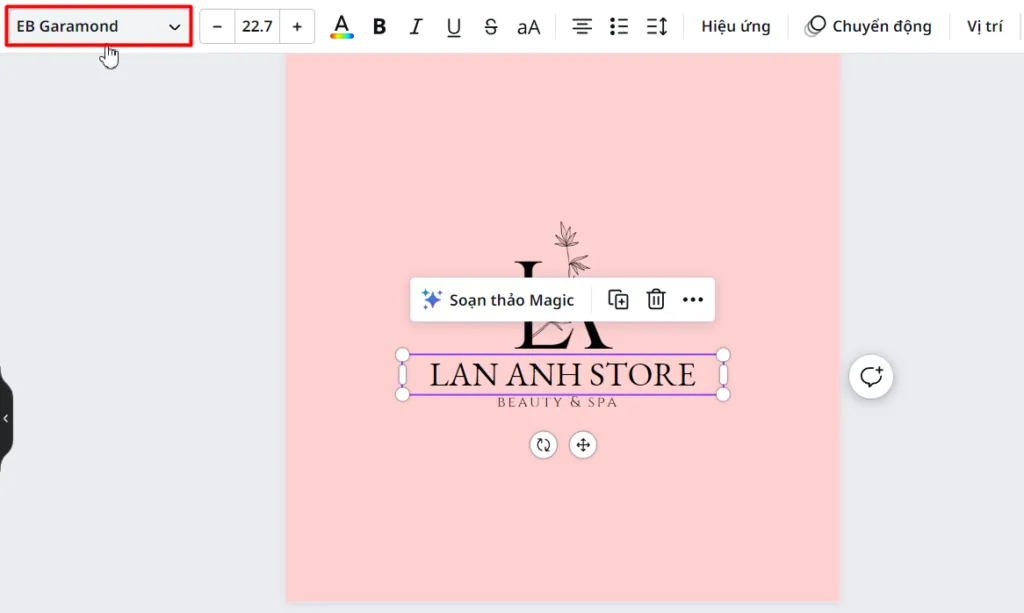Change text case with aA icon

point(528,27)
